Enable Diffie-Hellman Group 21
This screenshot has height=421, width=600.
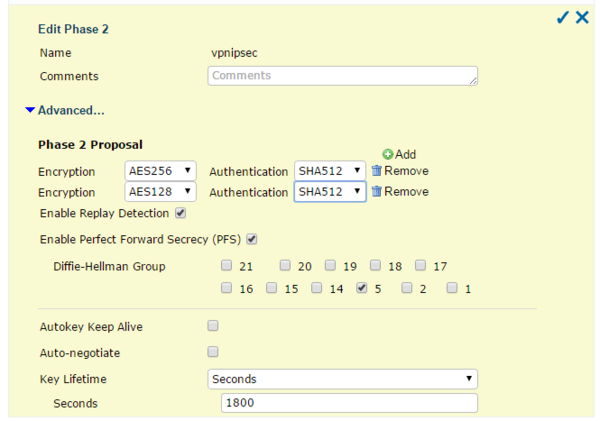(x=227, y=266)
